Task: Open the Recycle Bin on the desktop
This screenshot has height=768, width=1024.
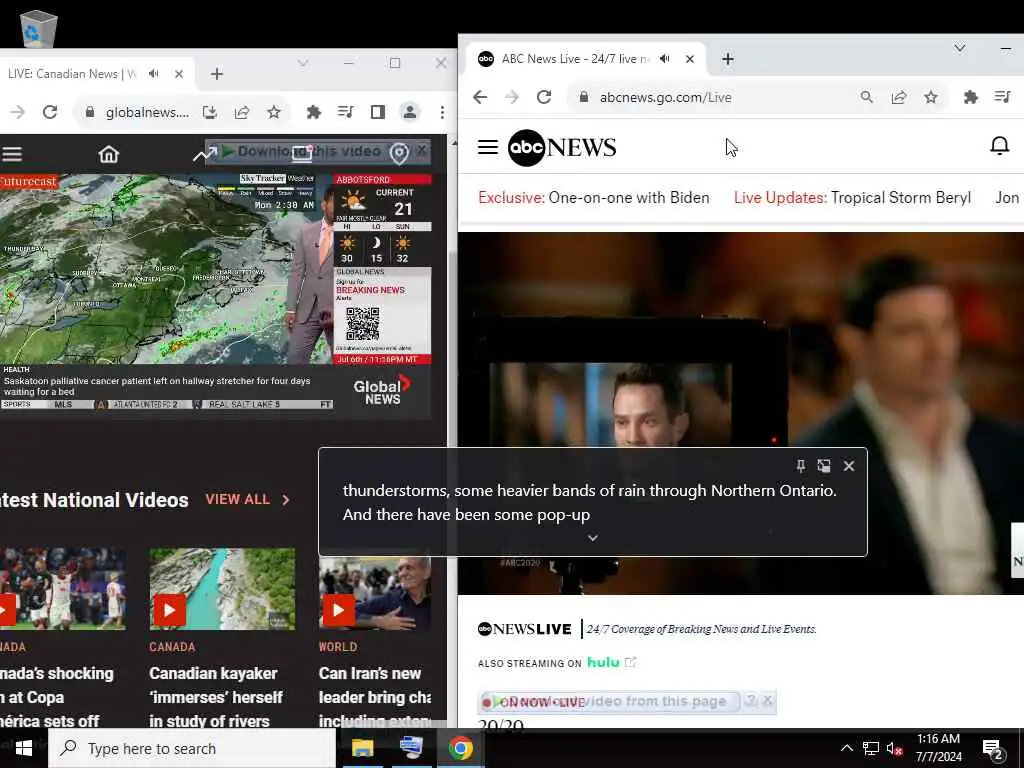Action: pyautogui.click(x=39, y=28)
